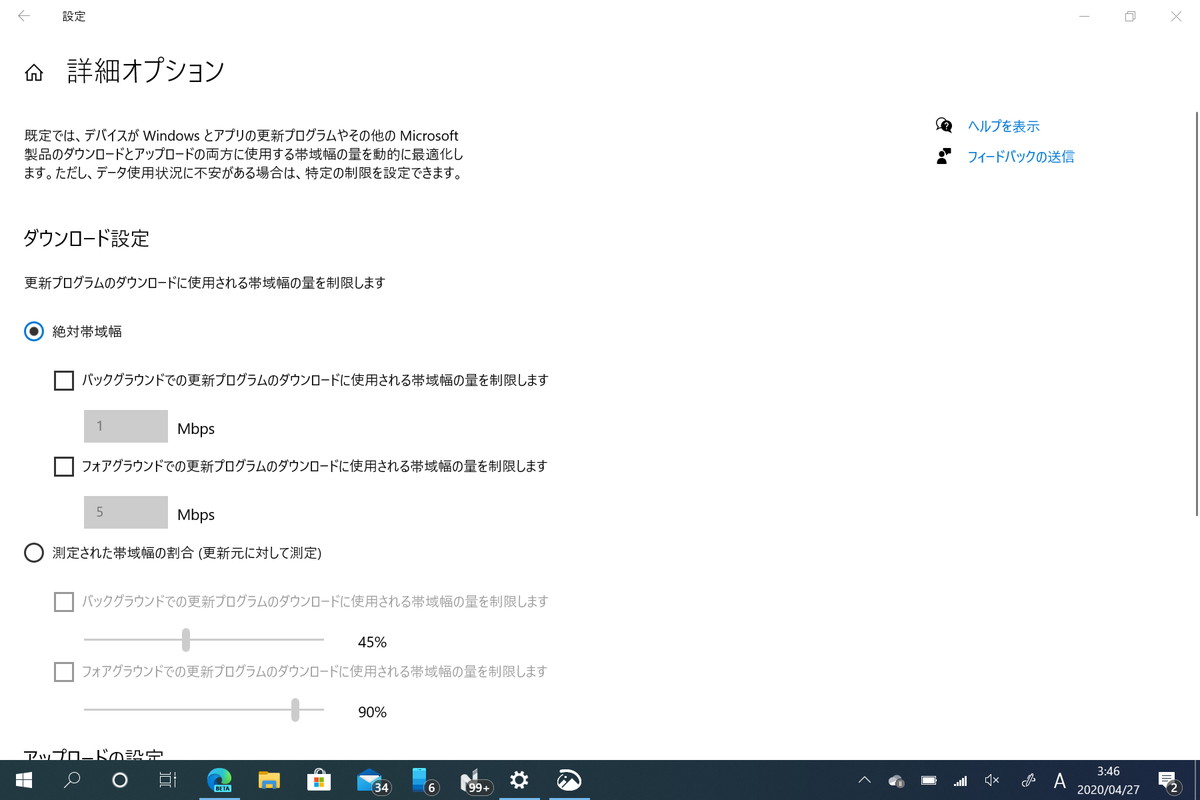
Task: Enable foreground download bandwidth limit checkbox
Action: tap(64, 466)
